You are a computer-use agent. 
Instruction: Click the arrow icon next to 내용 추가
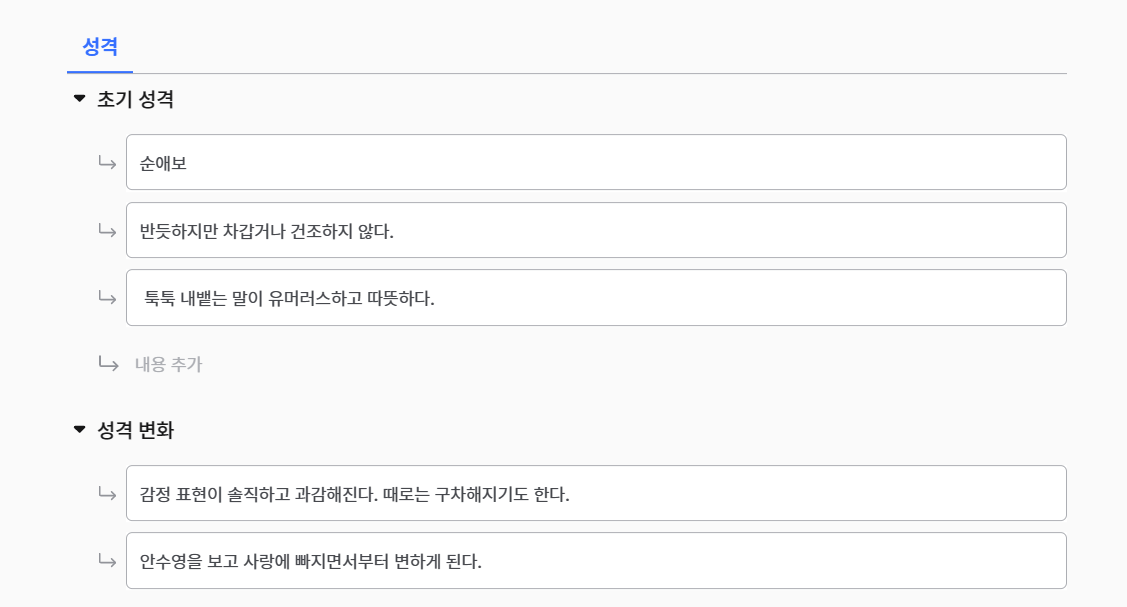pos(108,365)
